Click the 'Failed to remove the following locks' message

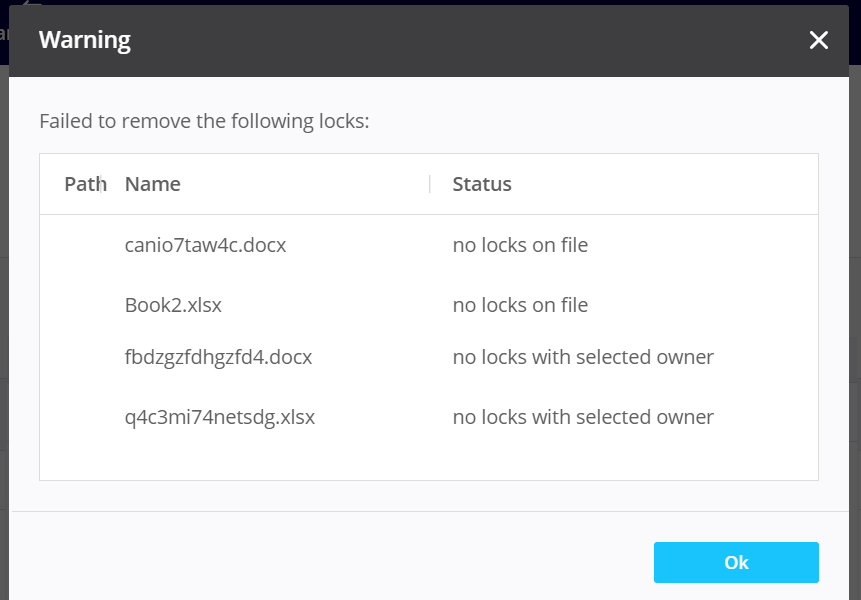tap(204, 122)
